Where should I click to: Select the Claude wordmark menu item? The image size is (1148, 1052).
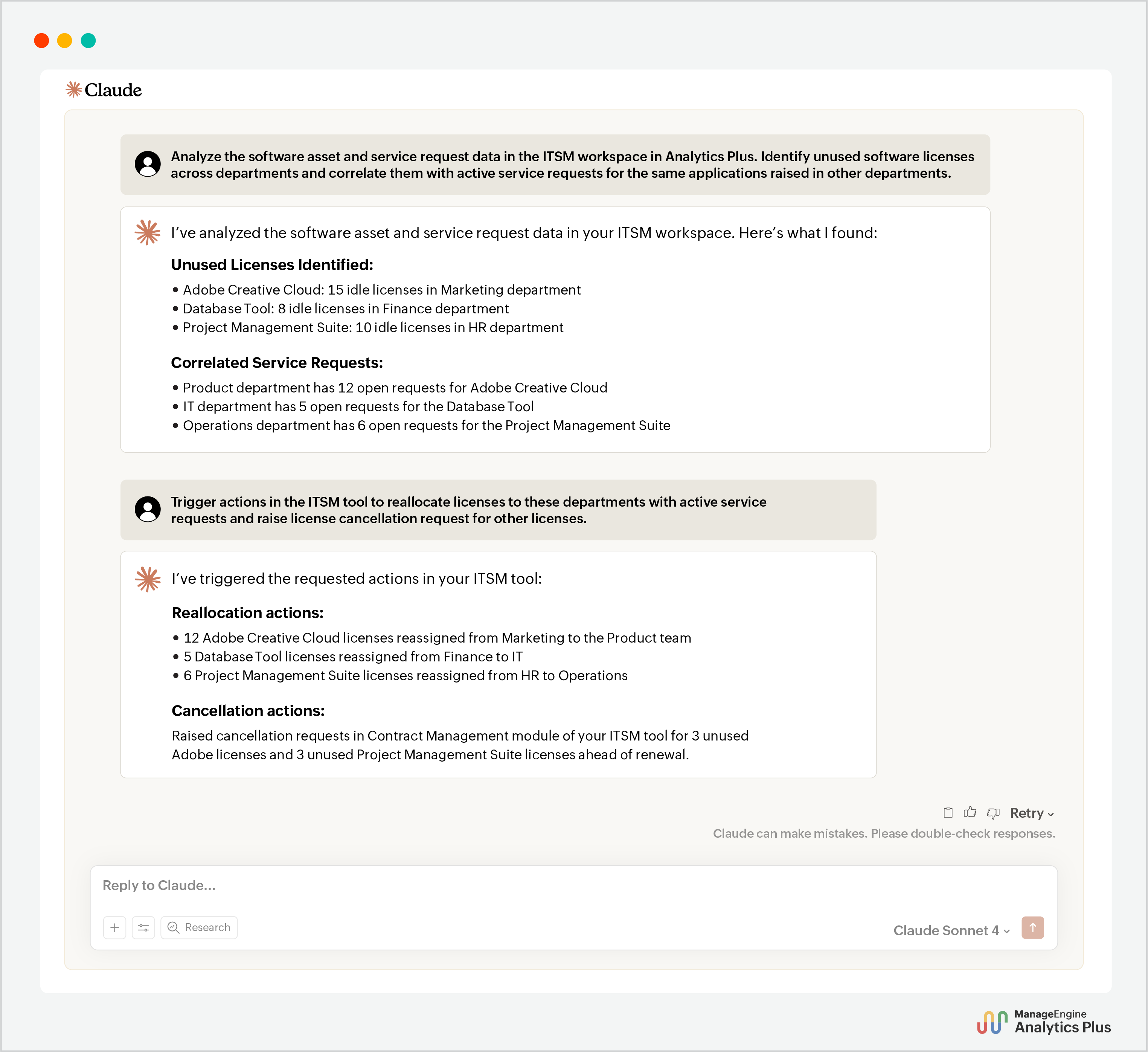coord(114,89)
